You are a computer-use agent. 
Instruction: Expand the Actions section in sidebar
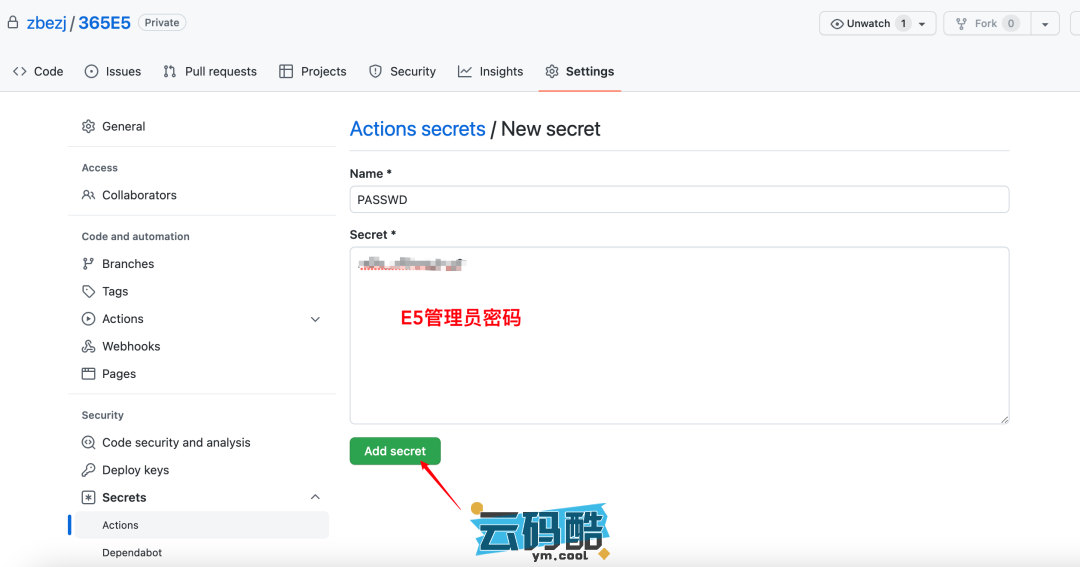click(315, 319)
